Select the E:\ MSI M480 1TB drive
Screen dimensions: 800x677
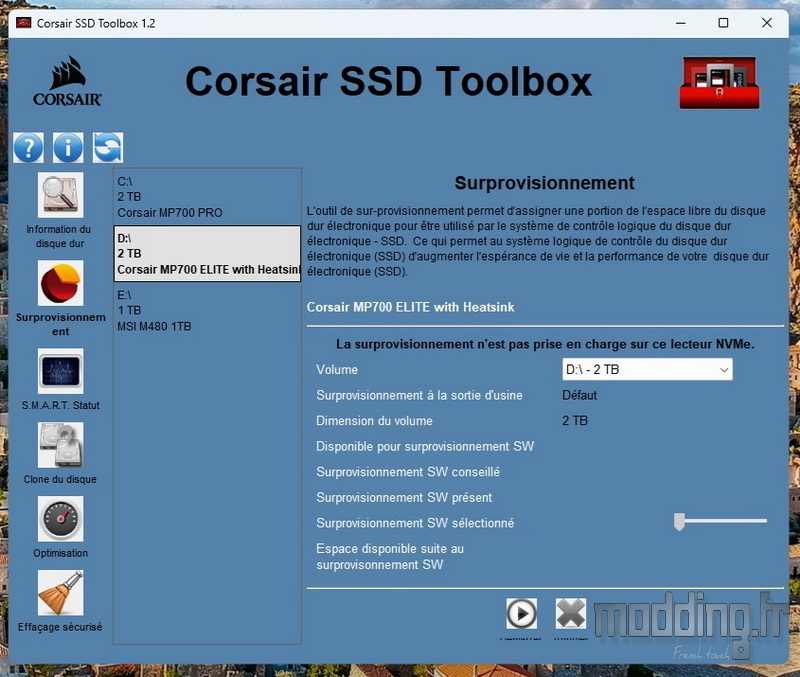coord(207,310)
